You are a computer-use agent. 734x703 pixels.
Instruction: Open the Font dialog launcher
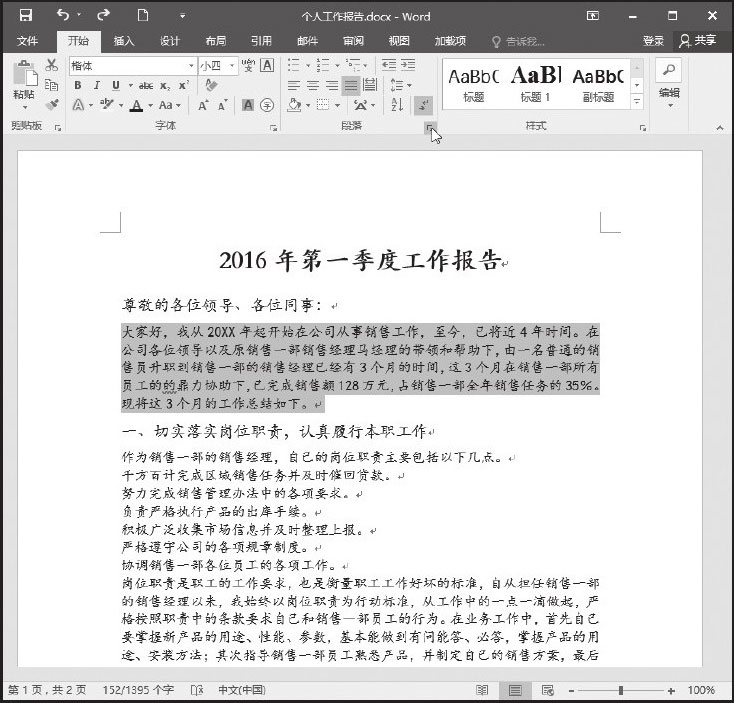pos(273,127)
